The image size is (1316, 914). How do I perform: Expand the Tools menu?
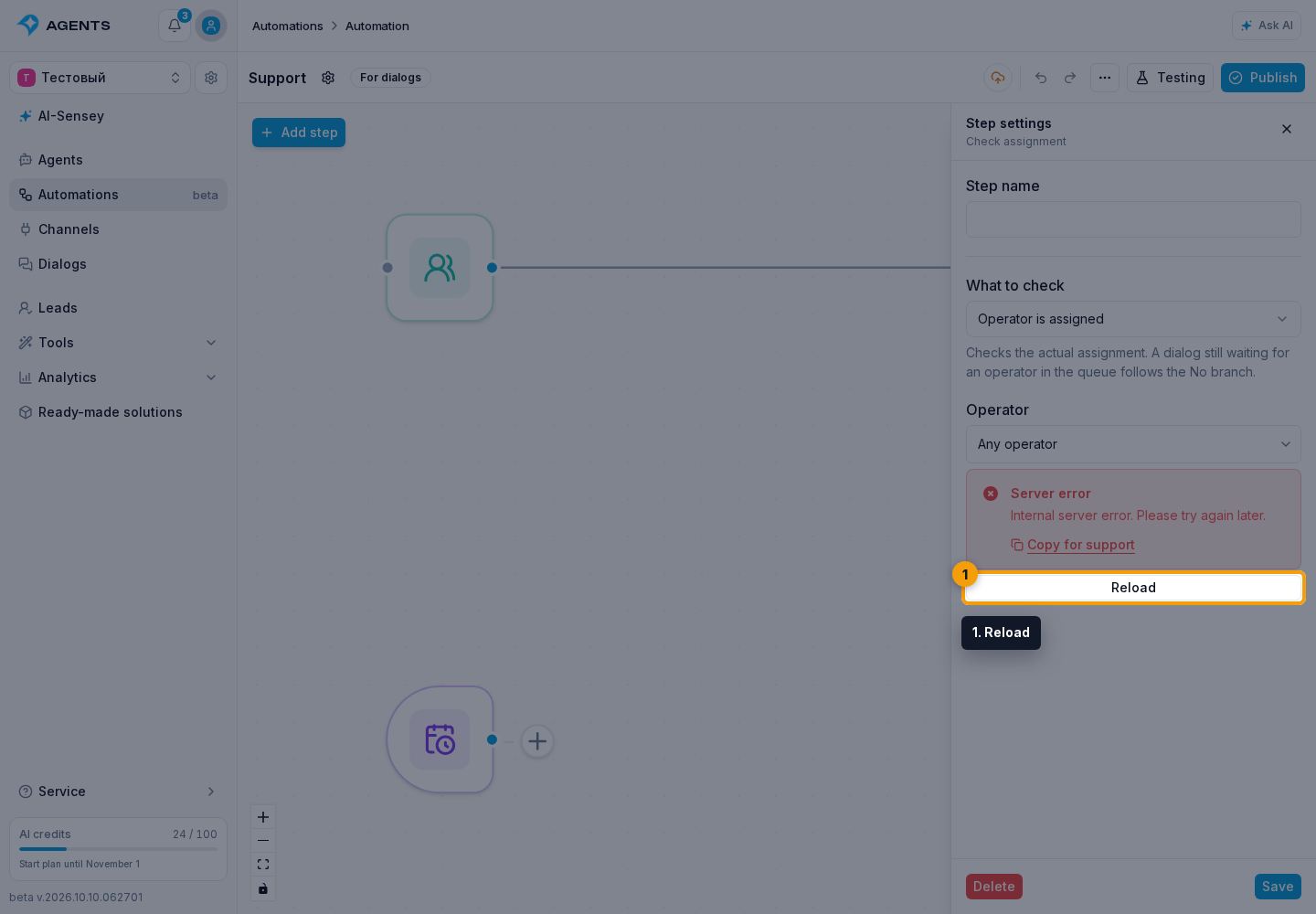118,343
